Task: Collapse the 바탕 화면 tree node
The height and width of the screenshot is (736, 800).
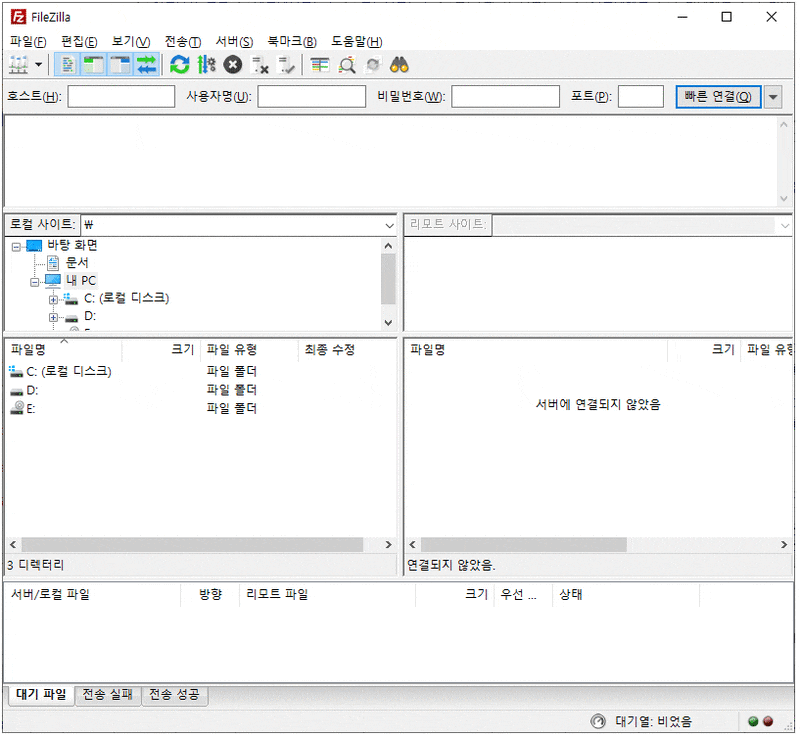Action: coord(16,247)
